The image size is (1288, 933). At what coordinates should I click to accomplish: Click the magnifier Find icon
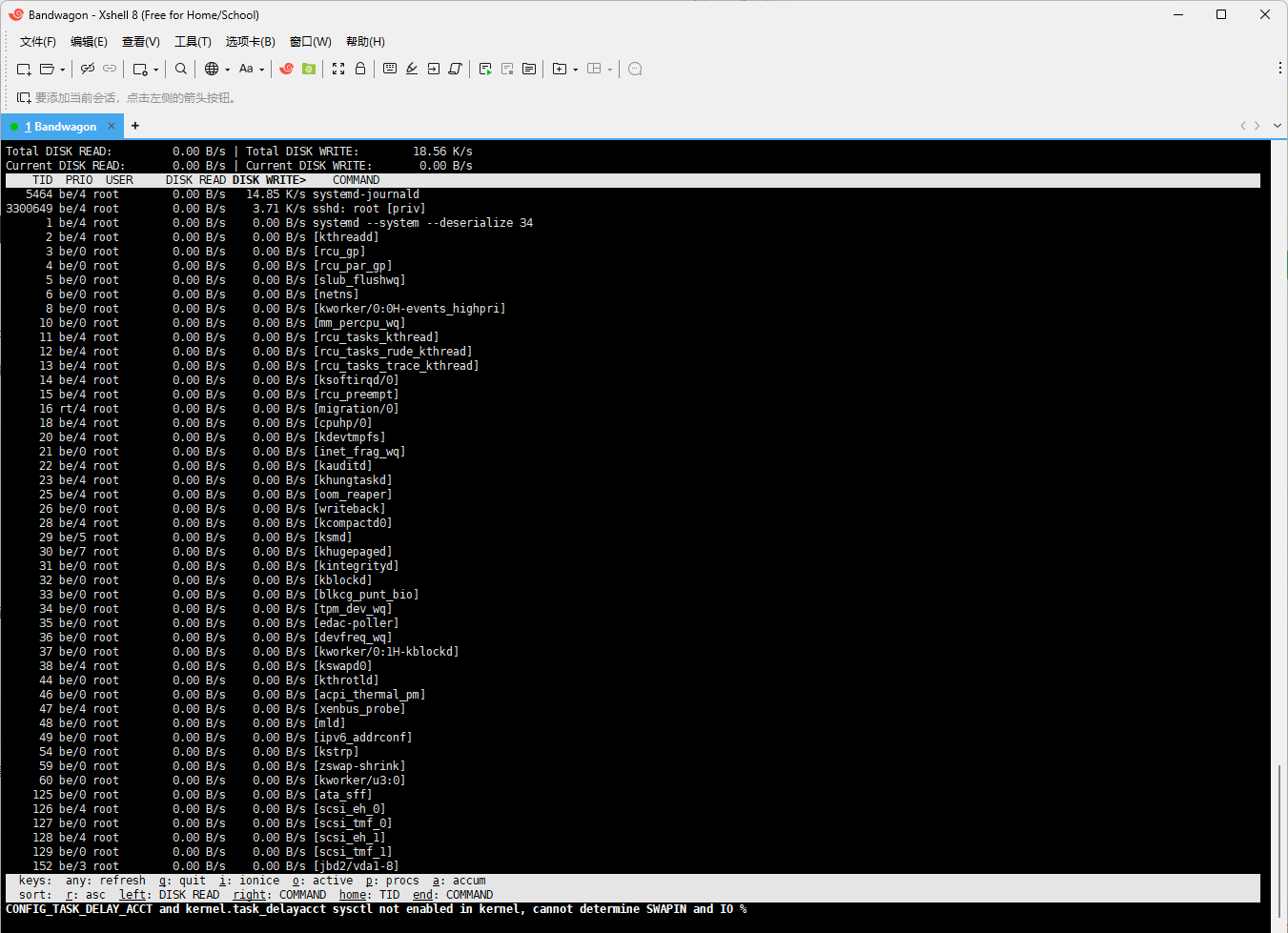[x=181, y=69]
